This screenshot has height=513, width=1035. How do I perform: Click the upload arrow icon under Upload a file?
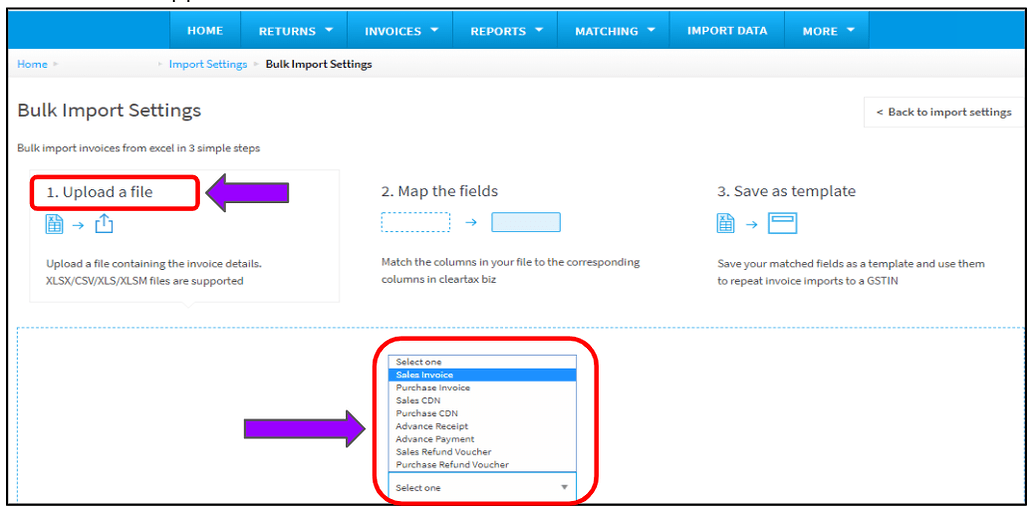pos(104,224)
